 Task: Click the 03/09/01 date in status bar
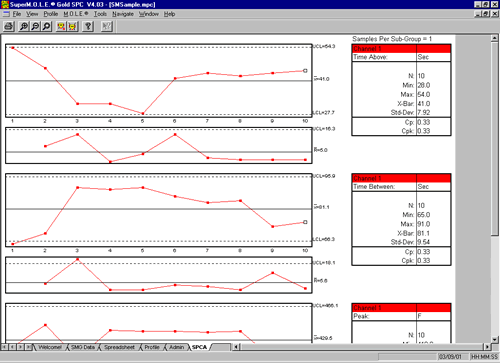(x=450, y=357)
